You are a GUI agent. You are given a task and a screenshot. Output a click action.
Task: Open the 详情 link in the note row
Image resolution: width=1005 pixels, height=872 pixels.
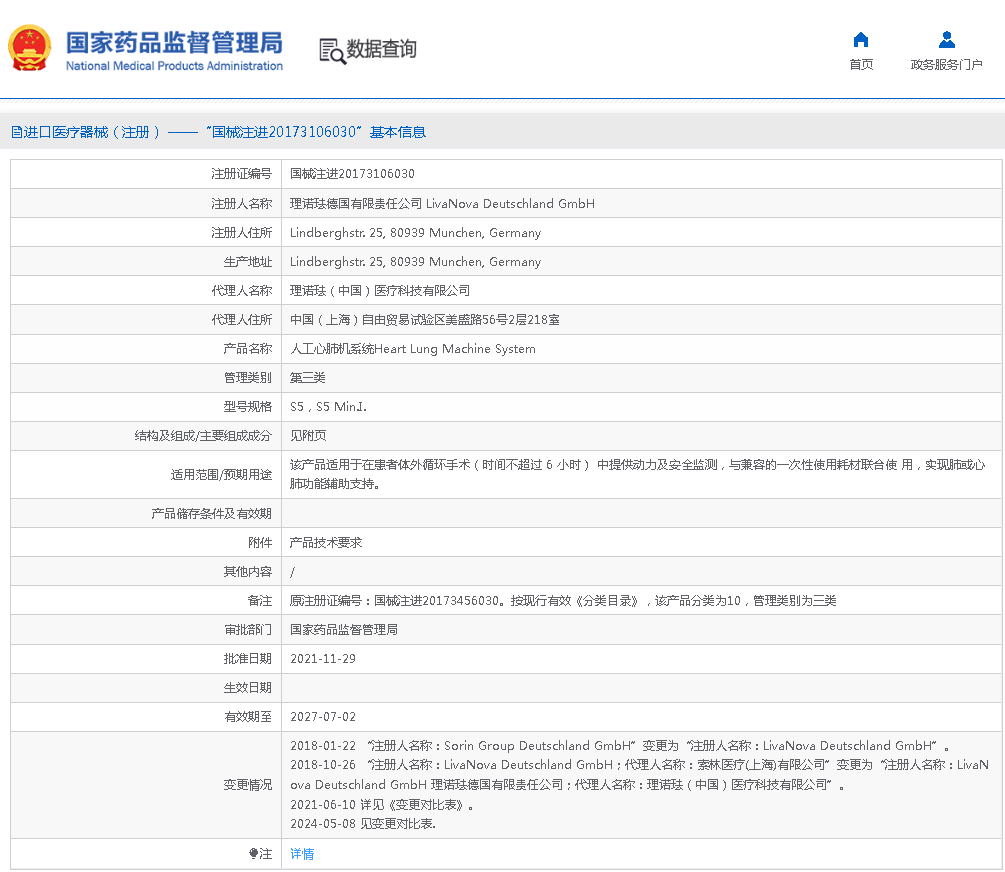pos(302,854)
